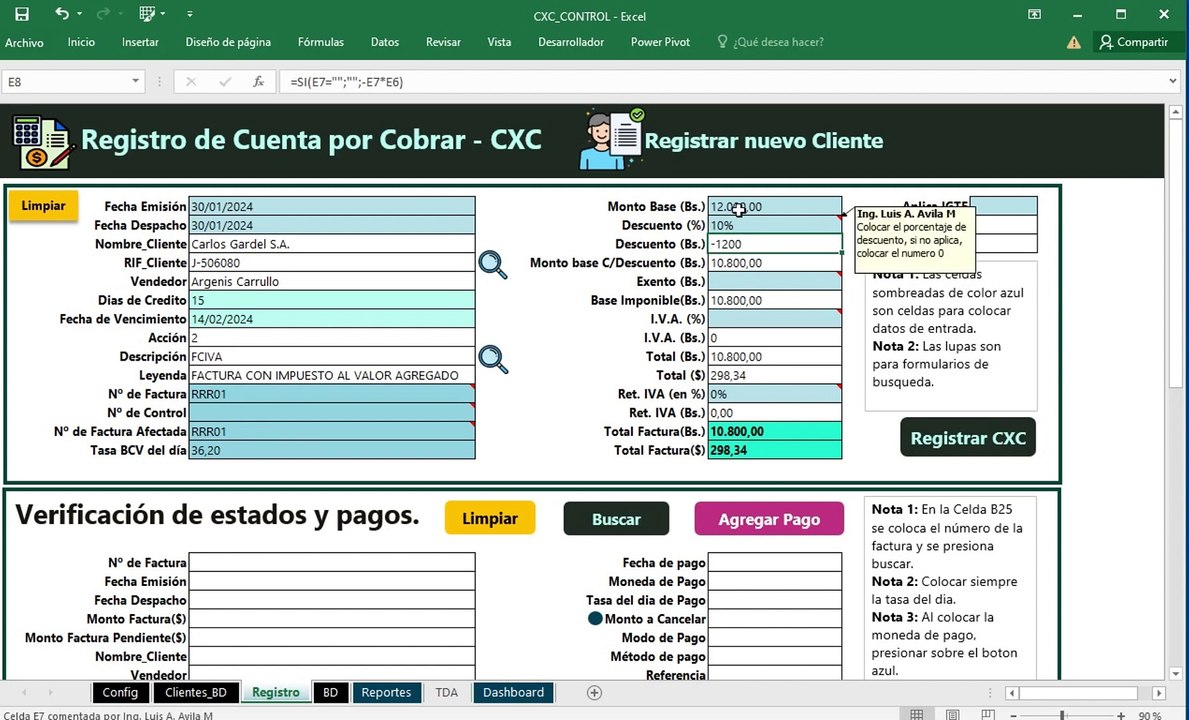Adjust the zoom slider in status bar
Screen dimensions: 1189x720
tap(1062, 715)
